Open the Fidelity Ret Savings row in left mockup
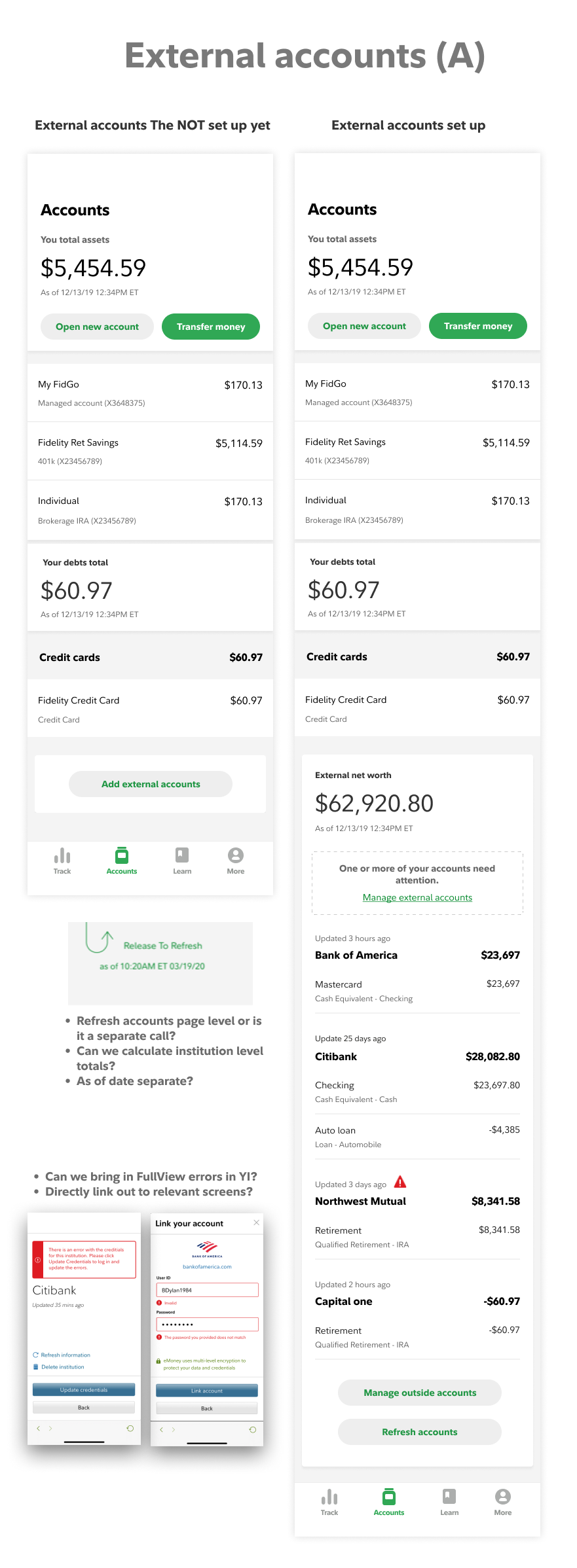Image resolution: width=577 pixels, height=1568 pixels. pyautogui.click(x=150, y=451)
